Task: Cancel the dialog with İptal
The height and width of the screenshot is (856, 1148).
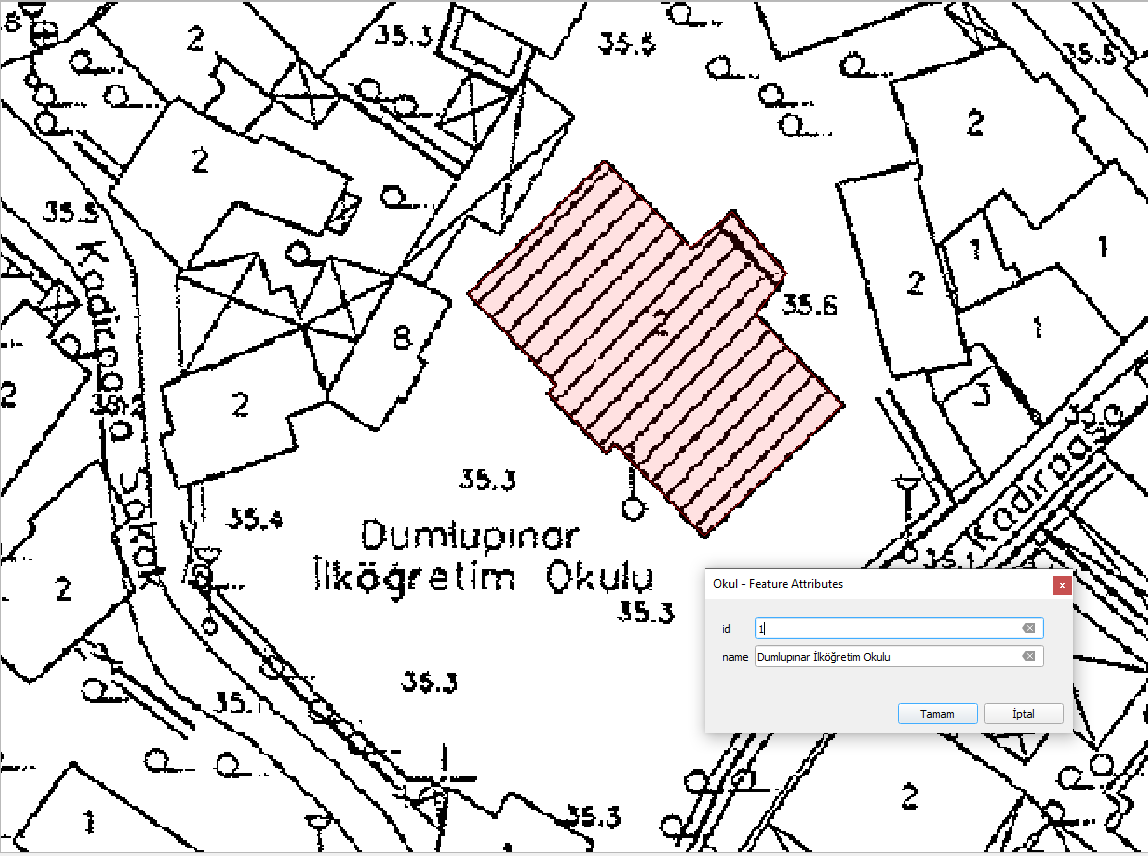Action: pos(1024,713)
